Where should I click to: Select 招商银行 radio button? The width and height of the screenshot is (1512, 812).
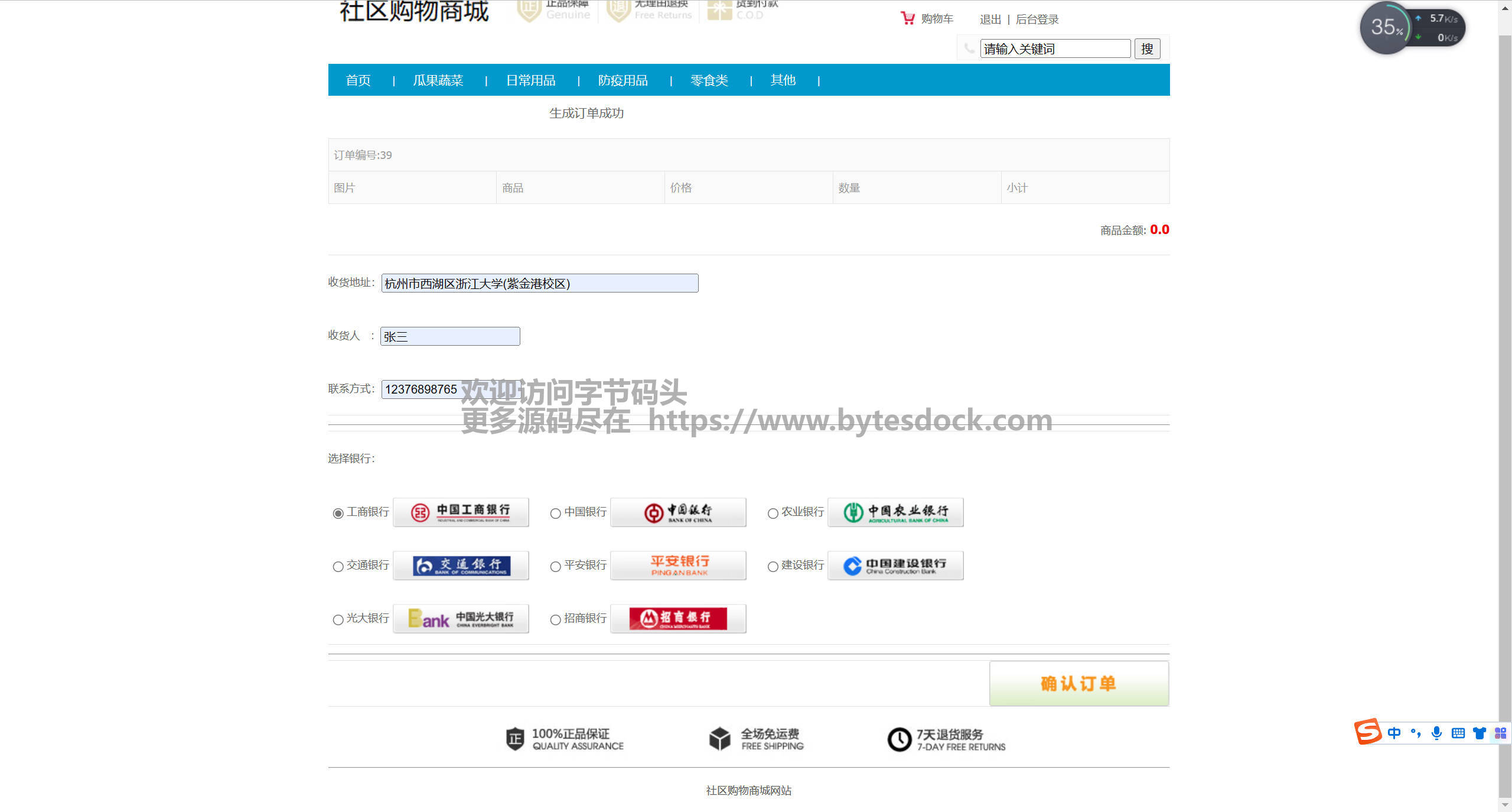click(555, 620)
